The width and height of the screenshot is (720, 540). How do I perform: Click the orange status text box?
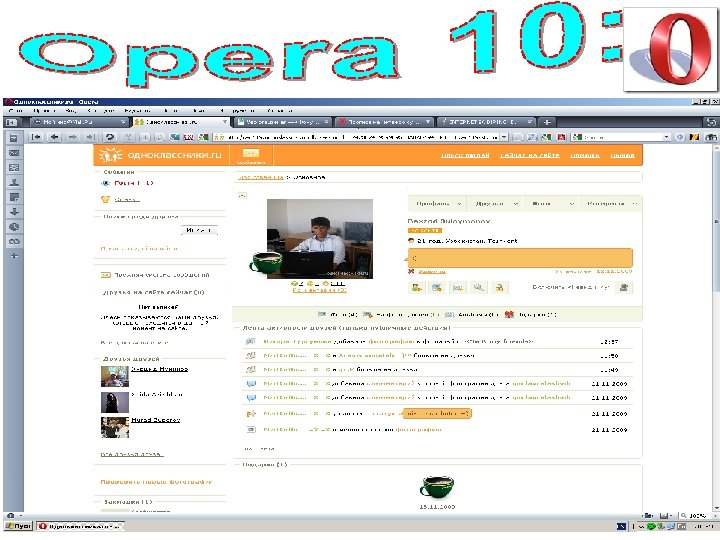point(520,258)
